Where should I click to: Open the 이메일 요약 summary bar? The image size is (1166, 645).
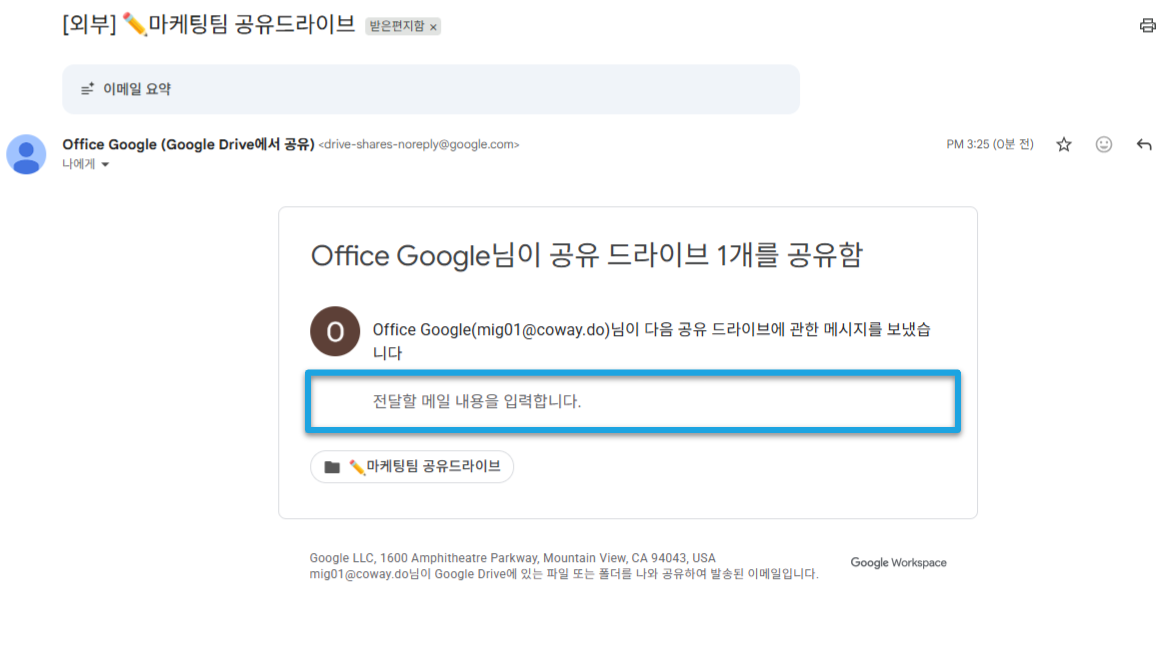coord(431,89)
